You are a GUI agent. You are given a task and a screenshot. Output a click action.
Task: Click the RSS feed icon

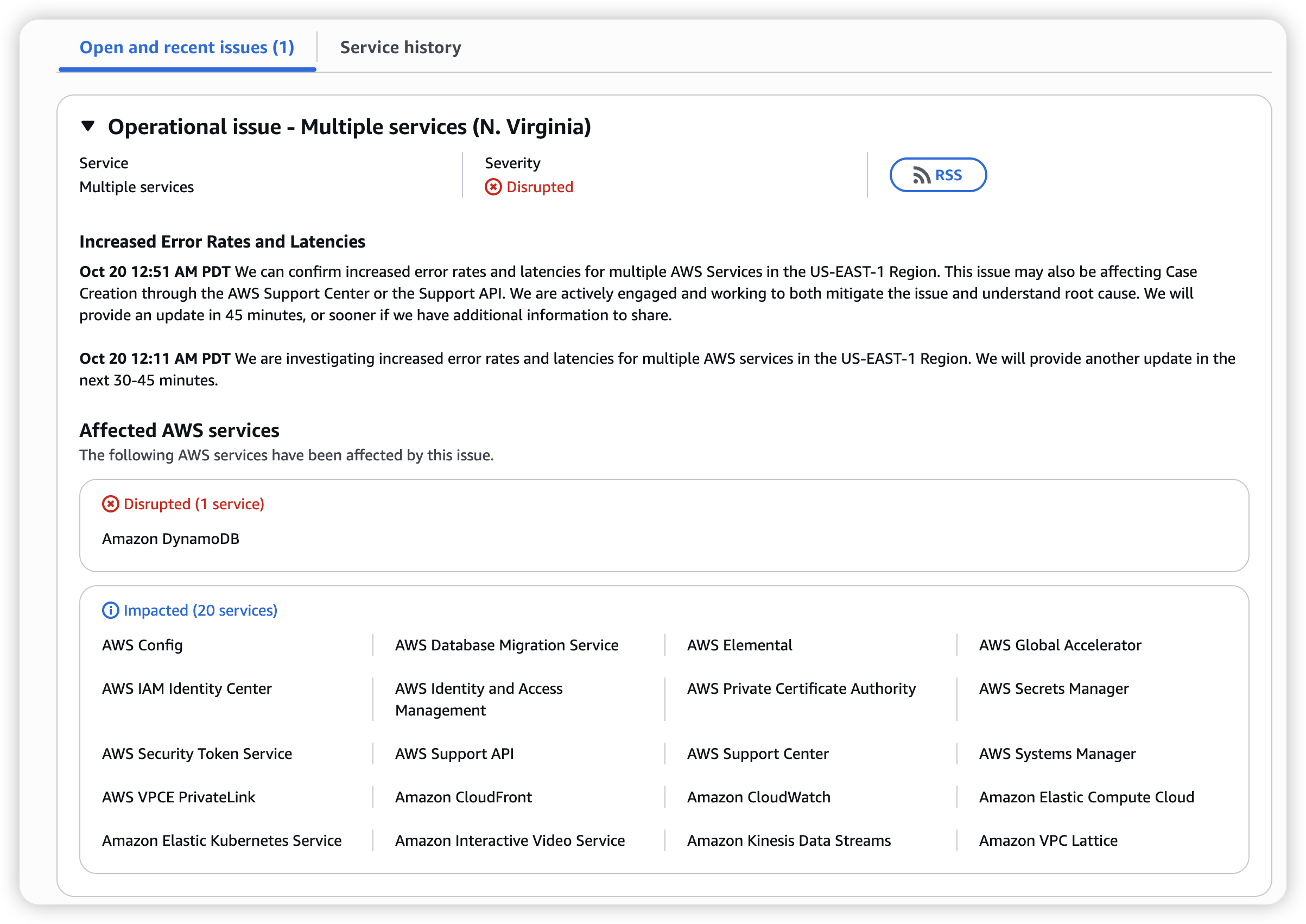[x=921, y=175]
